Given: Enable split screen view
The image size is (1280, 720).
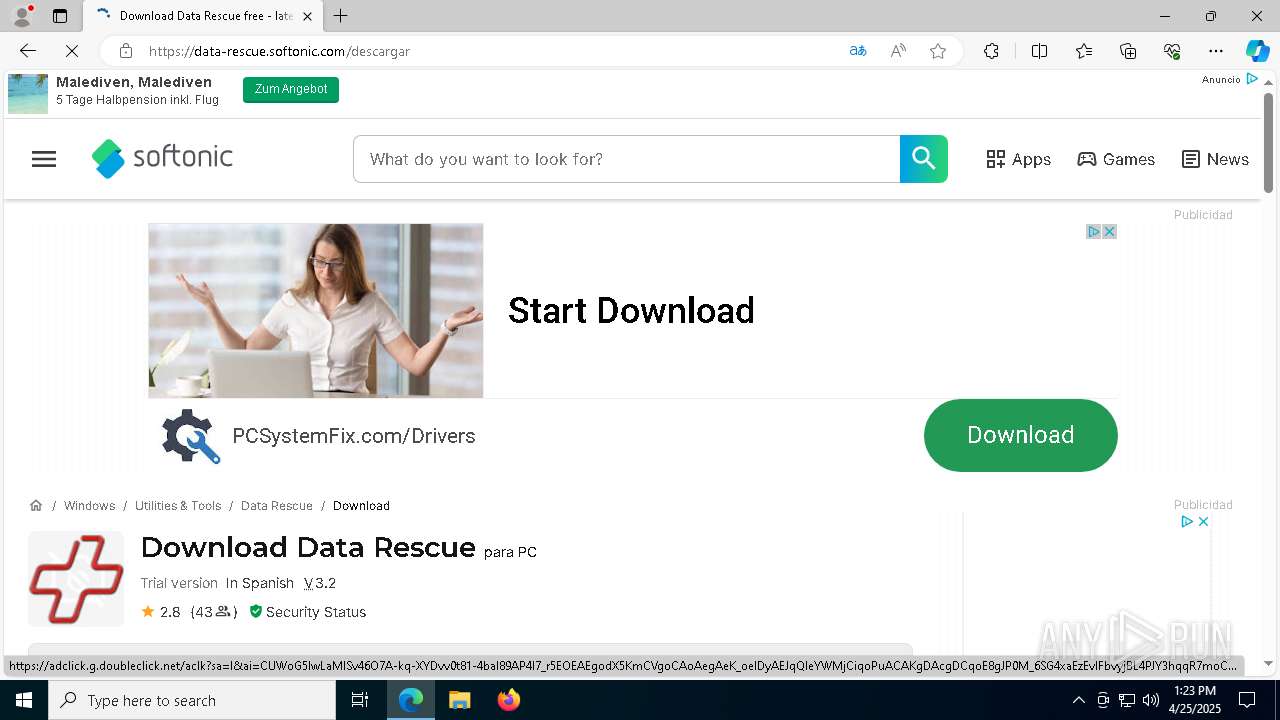Looking at the screenshot, I should 1039,51.
